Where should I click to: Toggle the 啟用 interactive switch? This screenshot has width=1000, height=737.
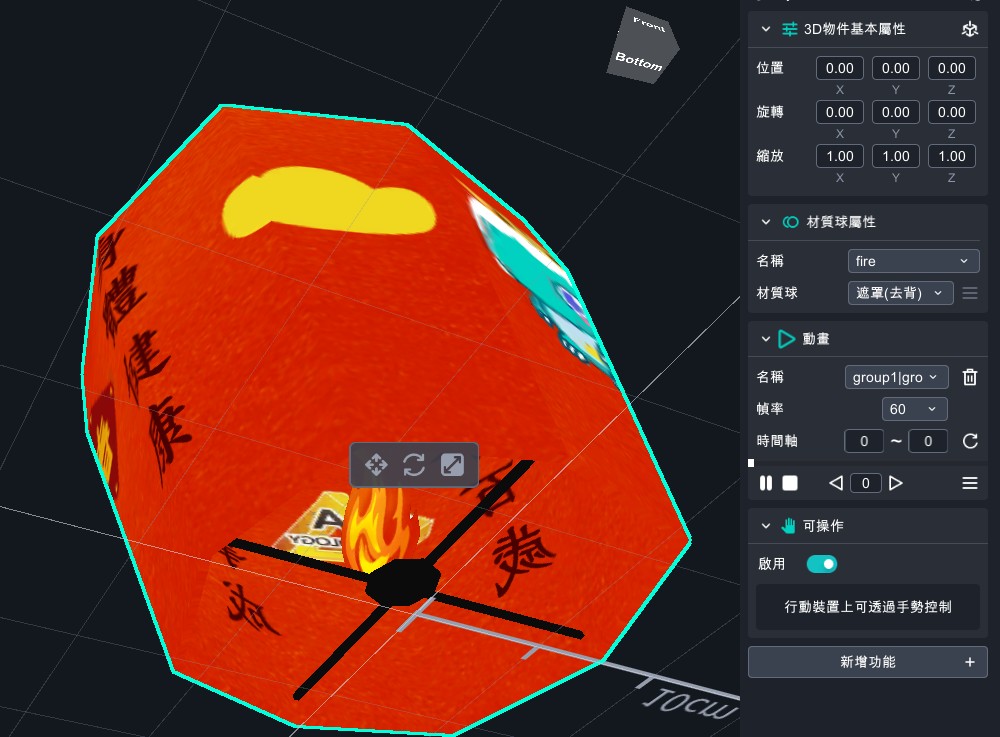[822, 564]
